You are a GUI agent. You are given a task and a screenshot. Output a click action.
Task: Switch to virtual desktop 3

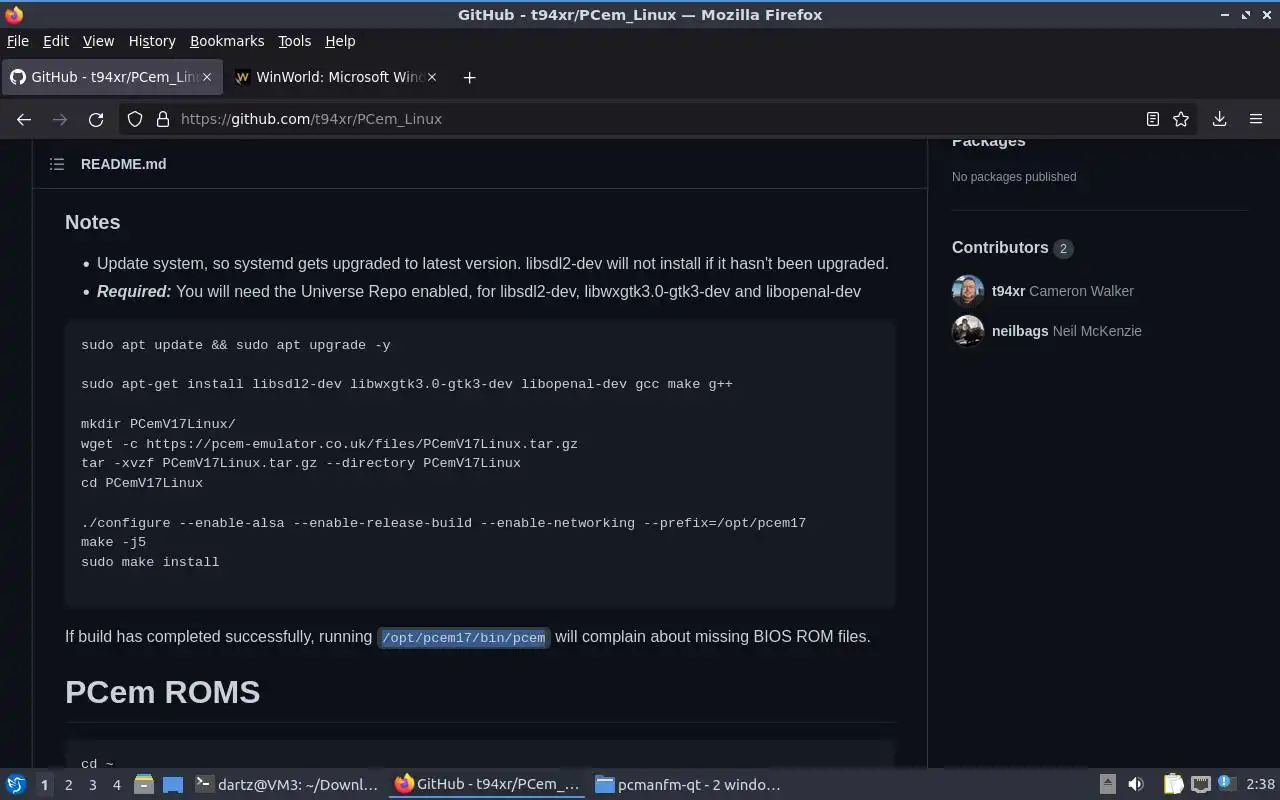92,785
